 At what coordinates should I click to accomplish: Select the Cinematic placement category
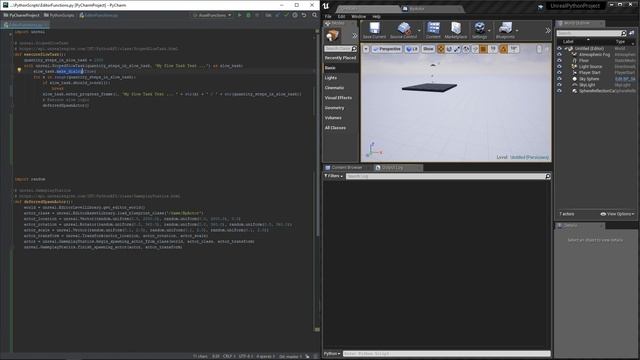[340, 88]
